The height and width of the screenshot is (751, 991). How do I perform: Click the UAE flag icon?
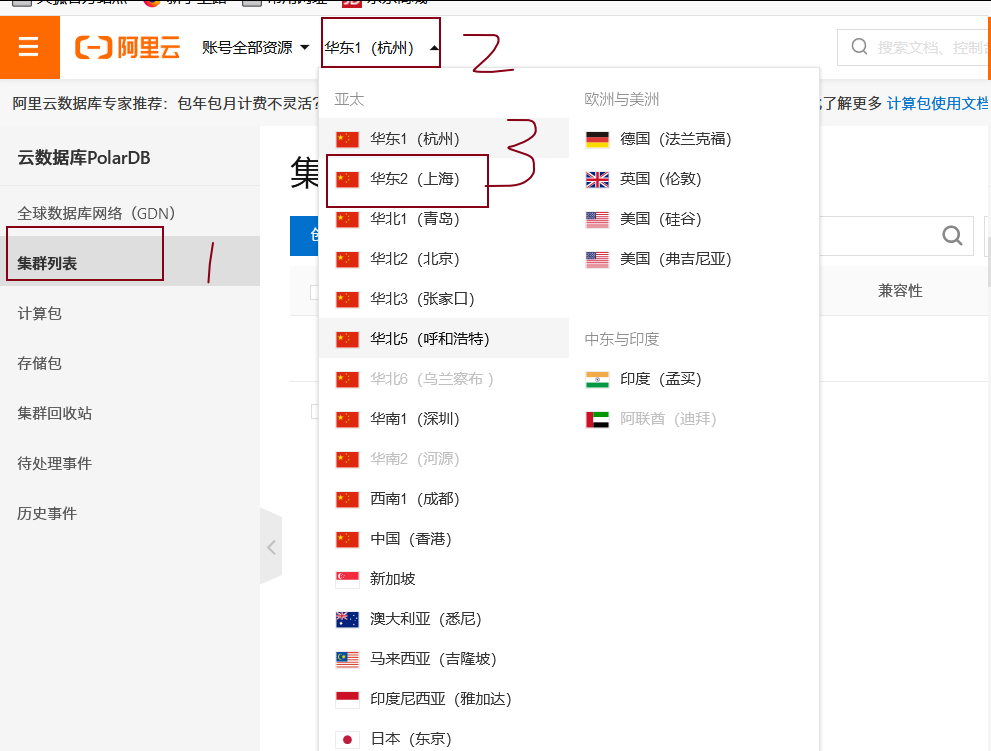597,419
